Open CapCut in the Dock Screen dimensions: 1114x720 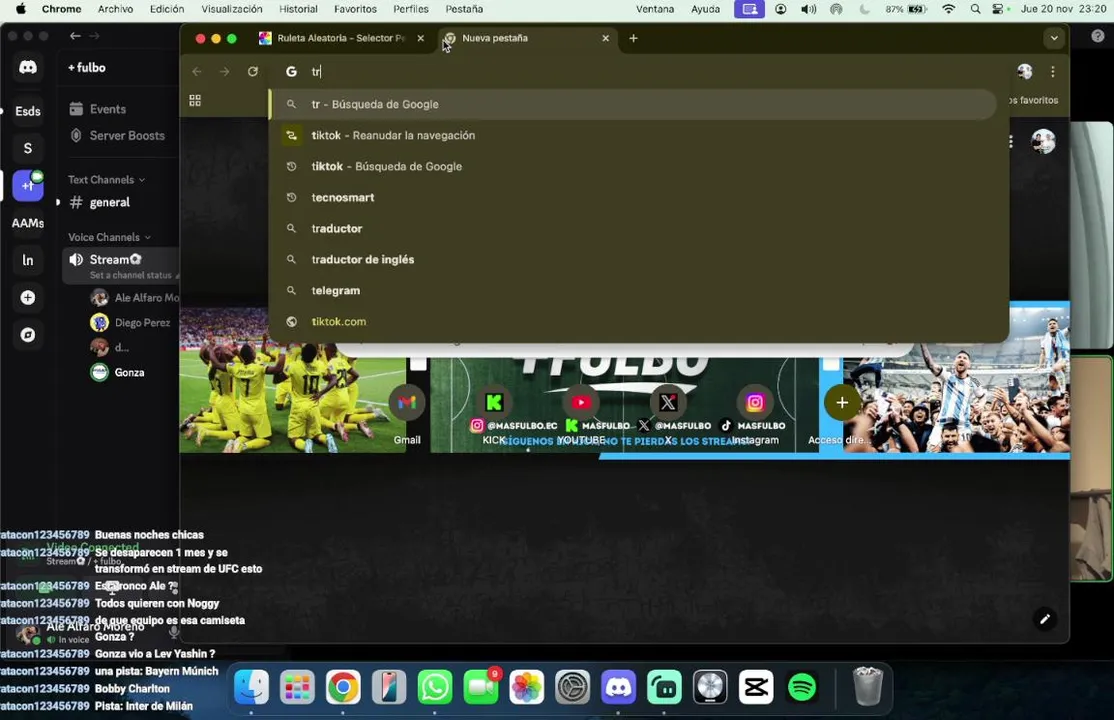point(756,687)
